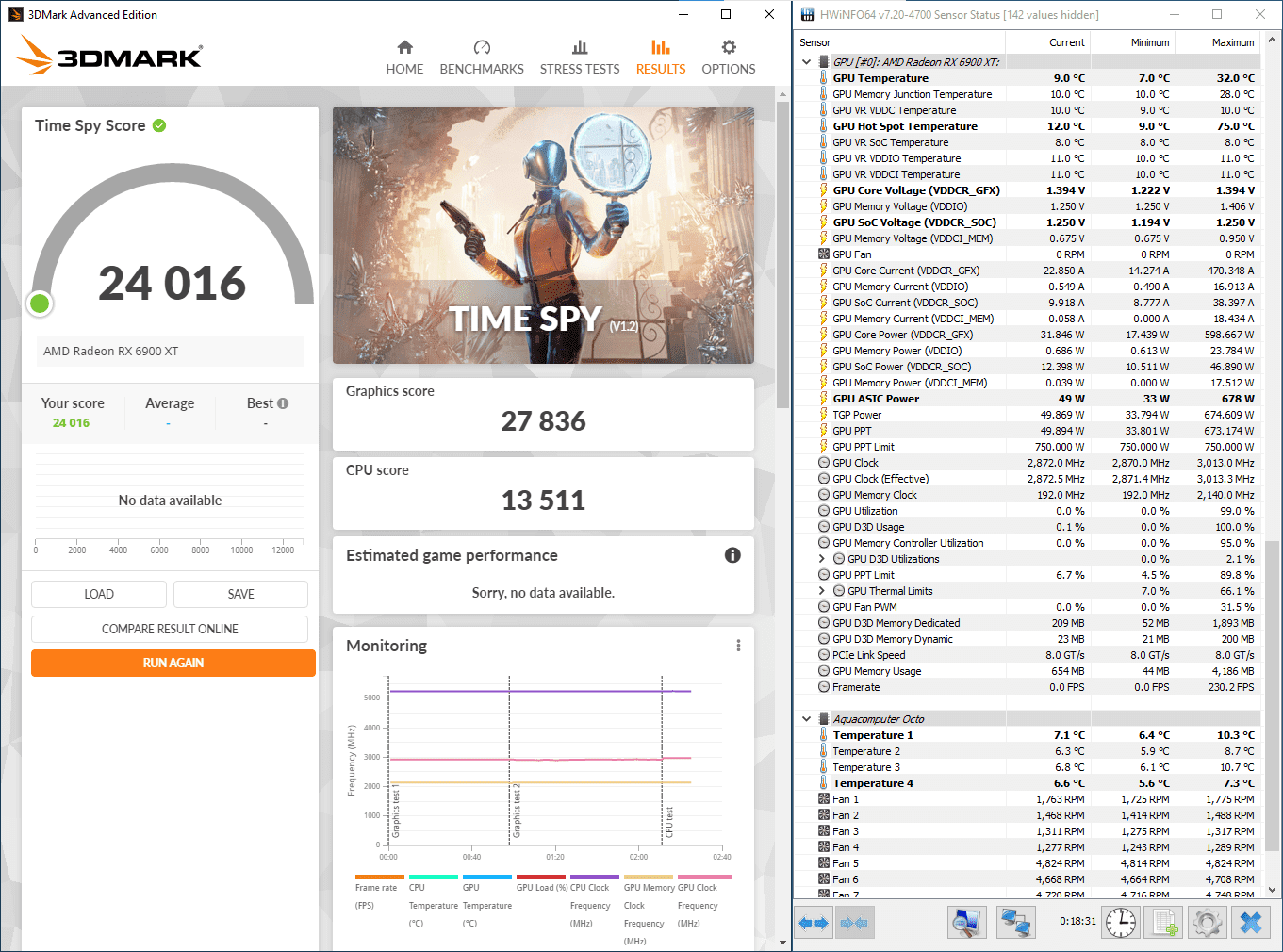This screenshot has height=952, width=1283.
Task: Select the GPU Hot Spot Temperature row
Action: 1028,126
